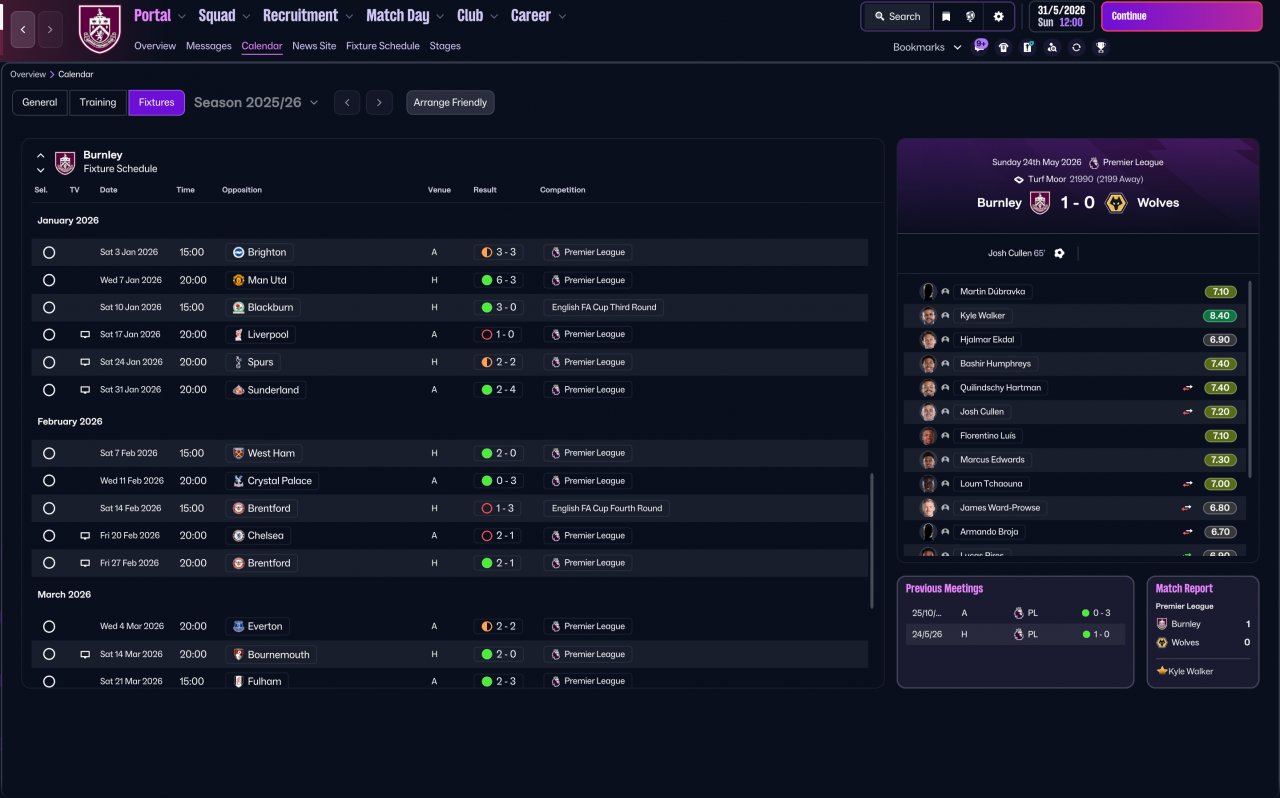Open the Season 2025/26 dropdown
The width and height of the screenshot is (1280, 798).
(x=256, y=102)
